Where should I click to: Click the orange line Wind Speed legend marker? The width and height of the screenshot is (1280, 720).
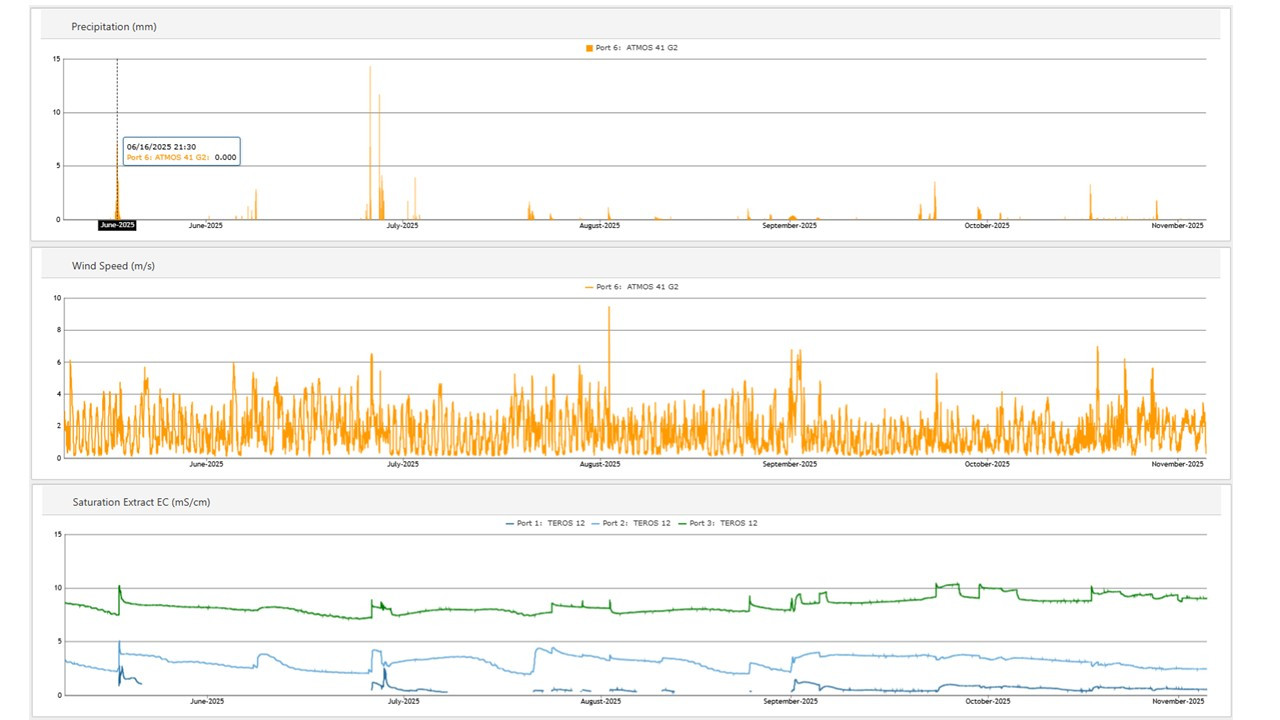(x=588, y=287)
